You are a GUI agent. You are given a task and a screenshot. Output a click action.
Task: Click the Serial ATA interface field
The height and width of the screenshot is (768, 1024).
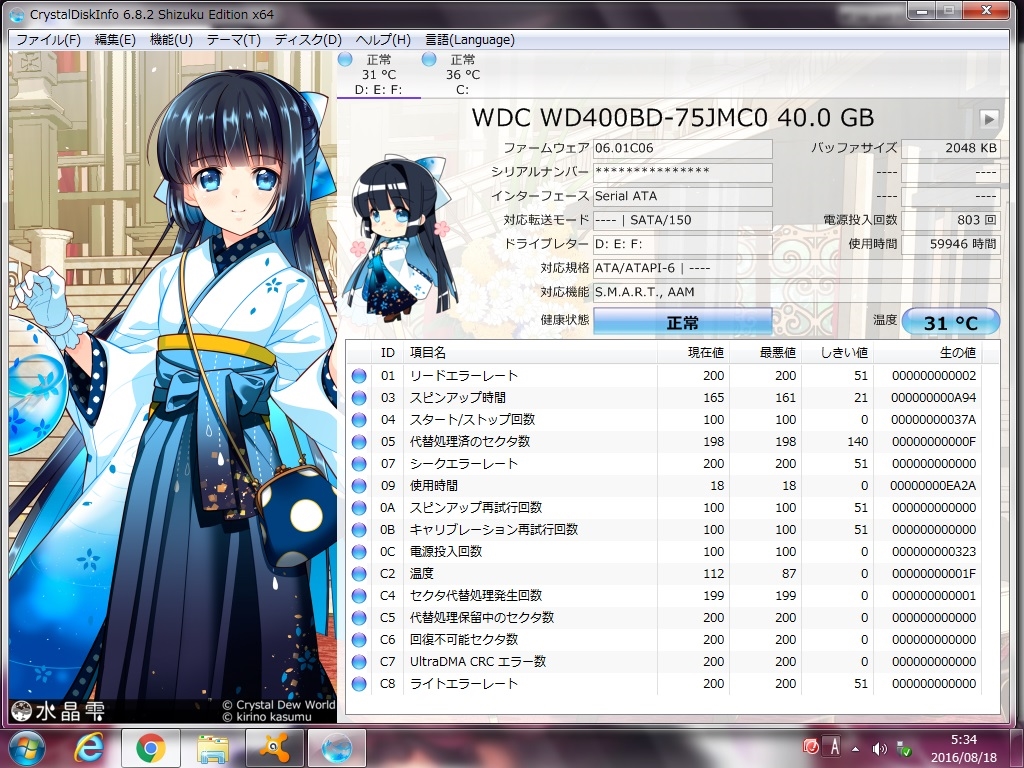[x=682, y=196]
